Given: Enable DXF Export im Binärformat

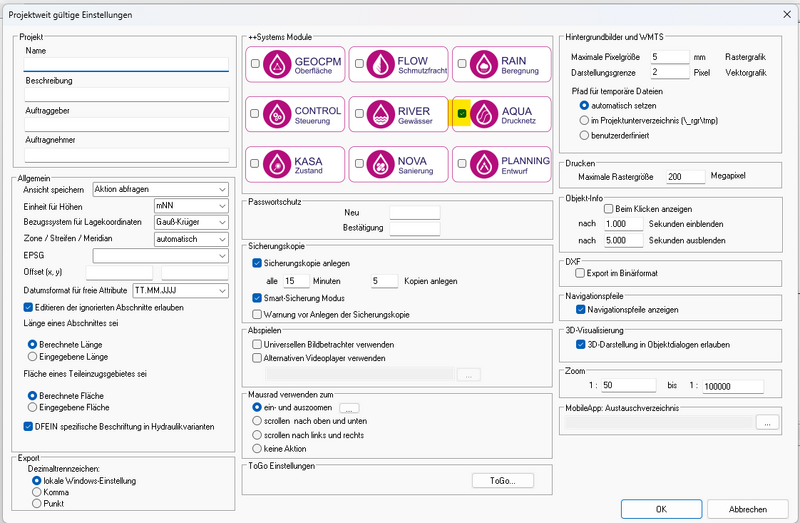Looking at the screenshot, I should pyautogui.click(x=580, y=273).
